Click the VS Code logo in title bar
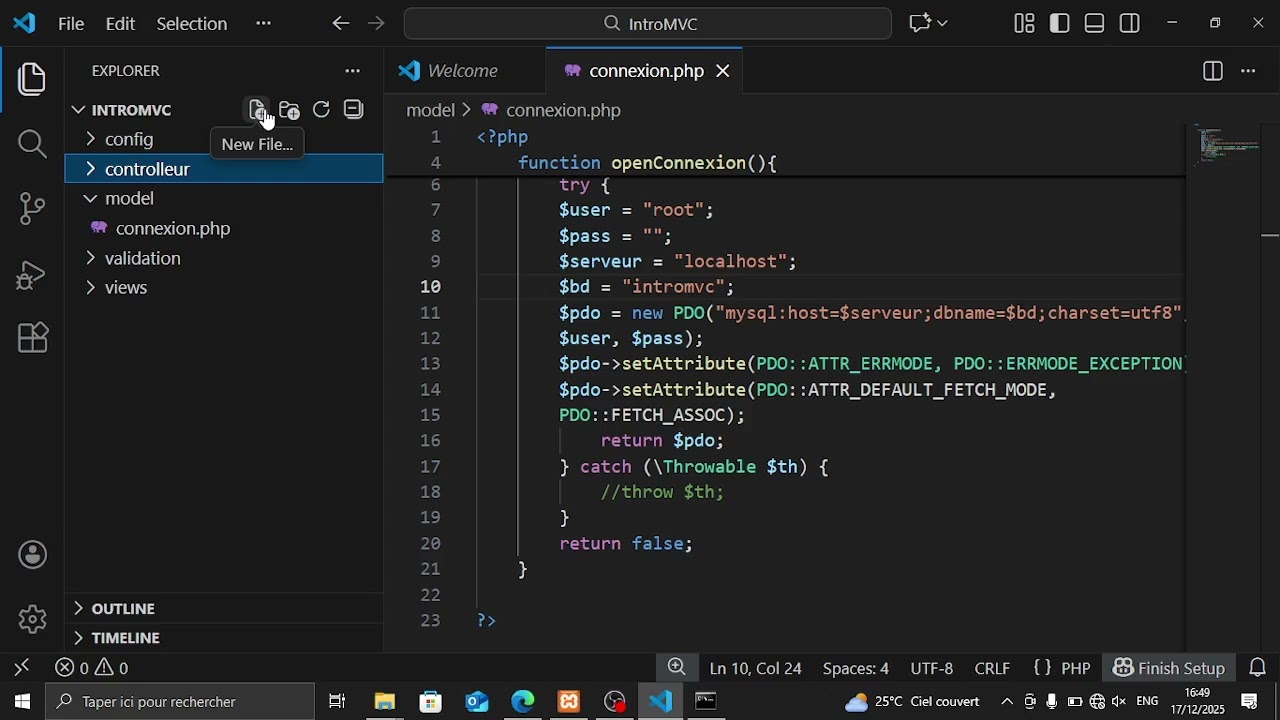 [24, 23]
